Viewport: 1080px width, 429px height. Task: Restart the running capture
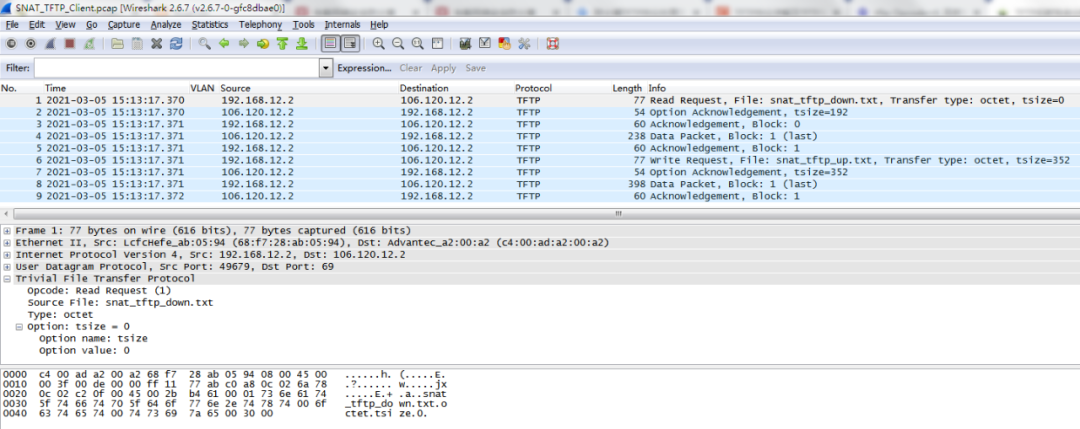(x=89, y=43)
